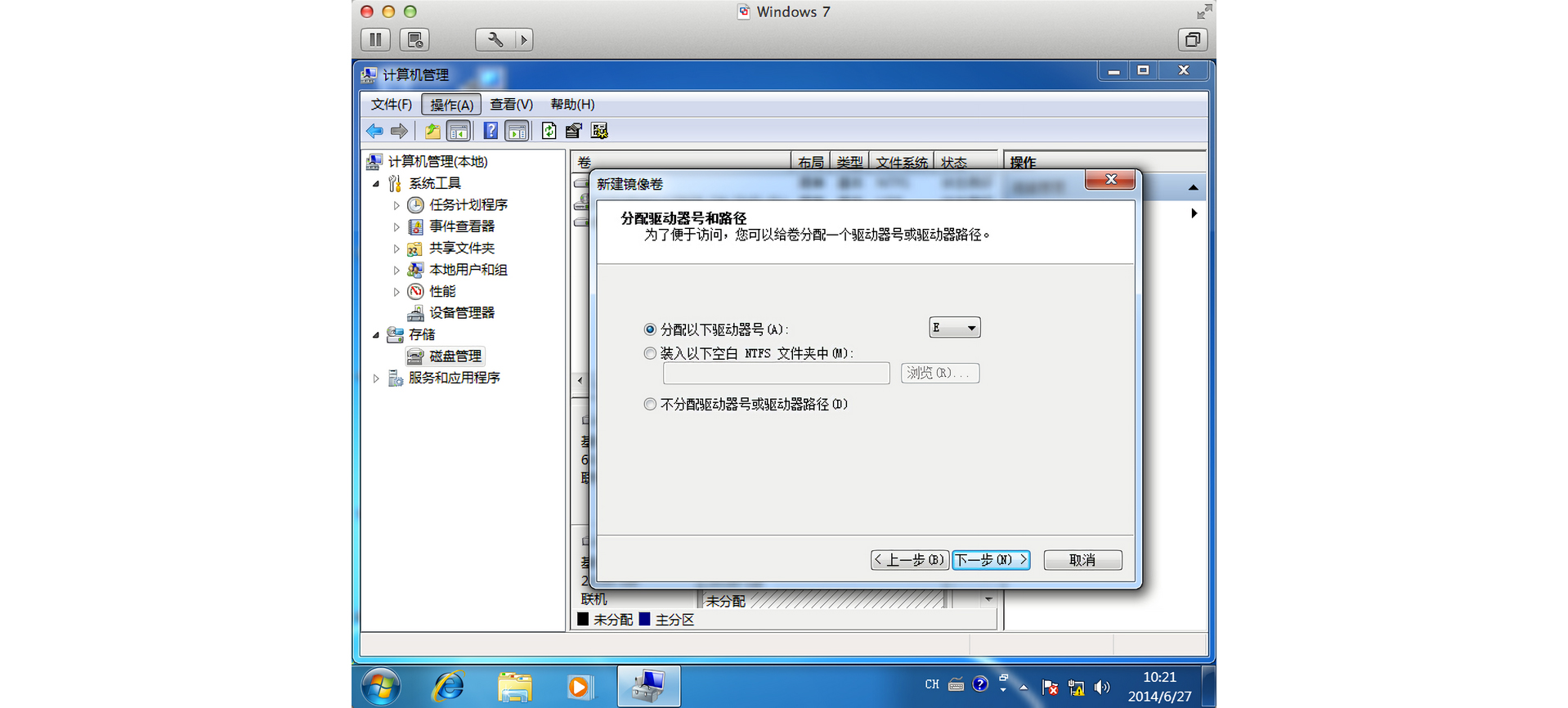
Task: Open Windows Media Player from taskbar
Action: click(x=579, y=687)
